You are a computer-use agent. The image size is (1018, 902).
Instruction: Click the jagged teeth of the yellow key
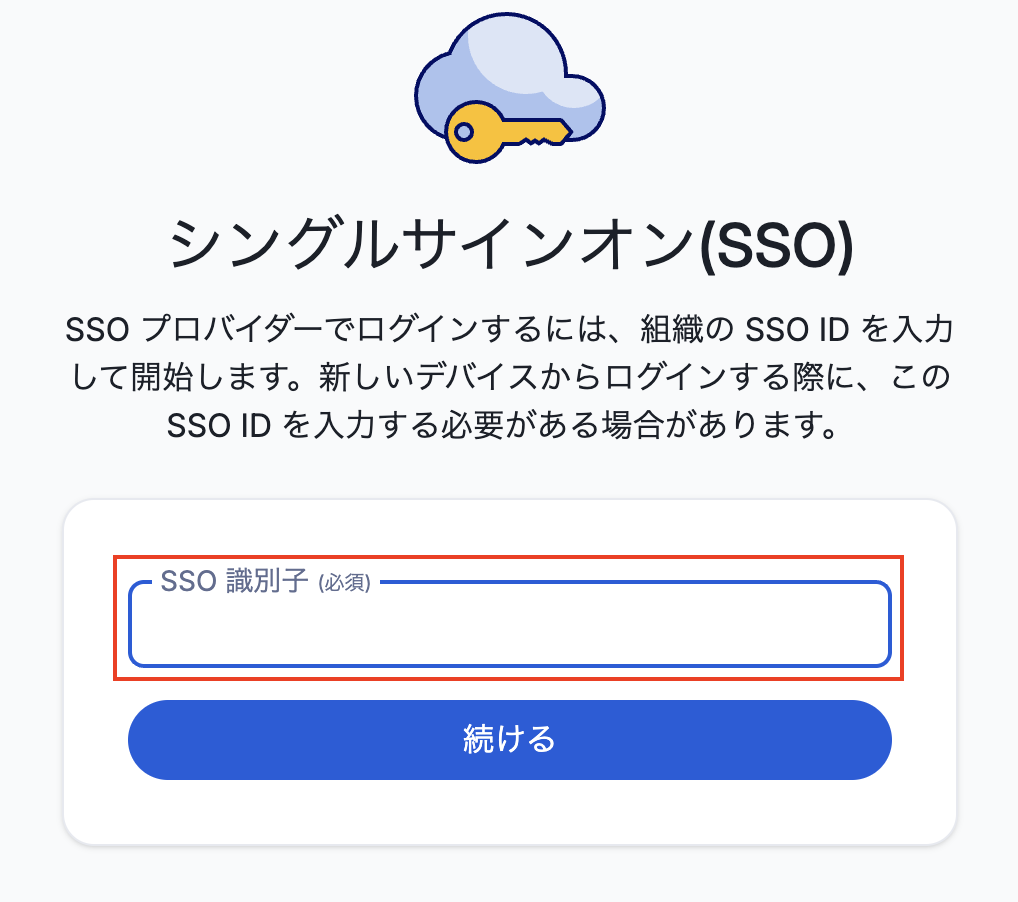click(540, 135)
